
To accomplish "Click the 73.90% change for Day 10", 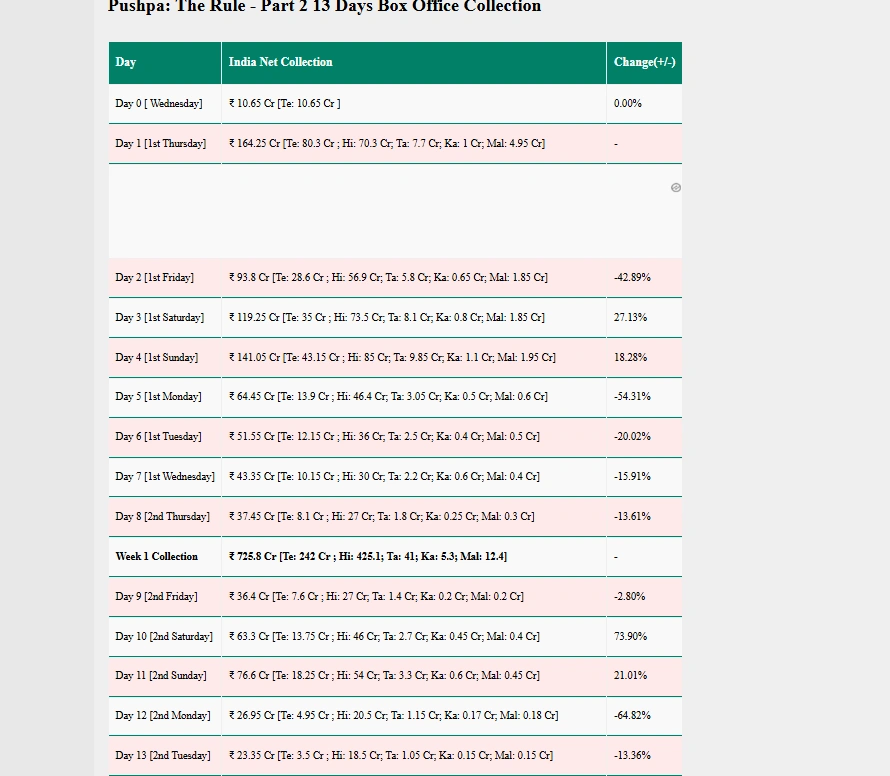I will point(630,637).
